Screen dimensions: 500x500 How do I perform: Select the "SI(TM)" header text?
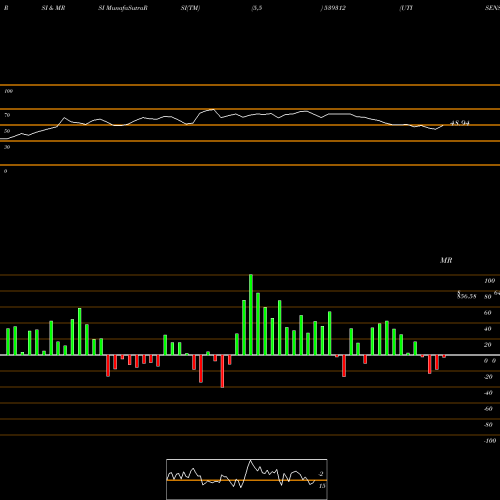tap(190, 8)
